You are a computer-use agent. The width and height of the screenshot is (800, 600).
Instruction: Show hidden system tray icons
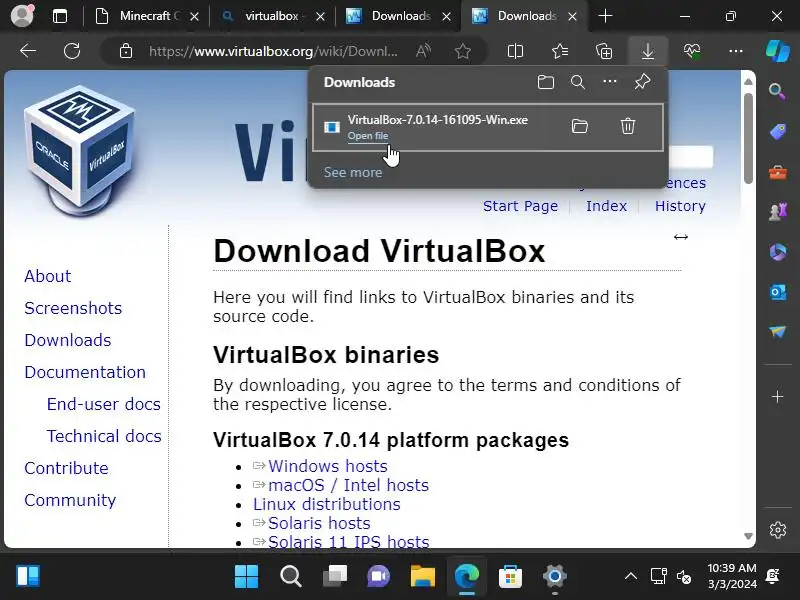(x=631, y=577)
